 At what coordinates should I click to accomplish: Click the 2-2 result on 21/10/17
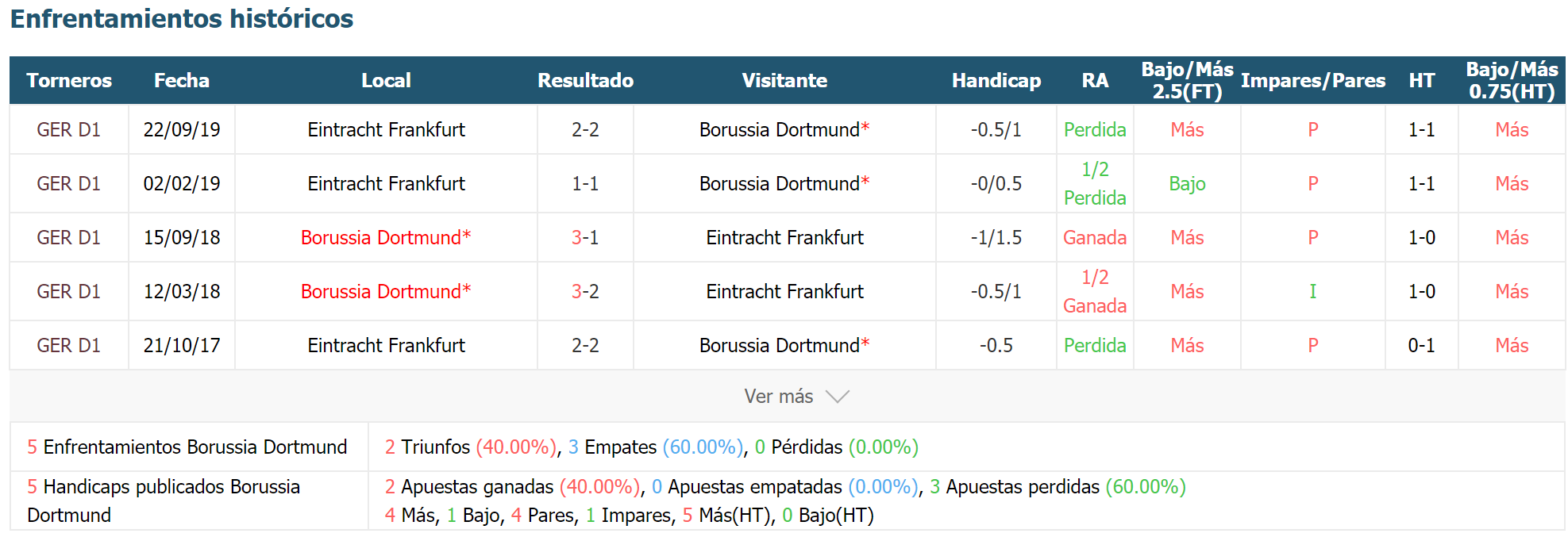[x=585, y=345]
